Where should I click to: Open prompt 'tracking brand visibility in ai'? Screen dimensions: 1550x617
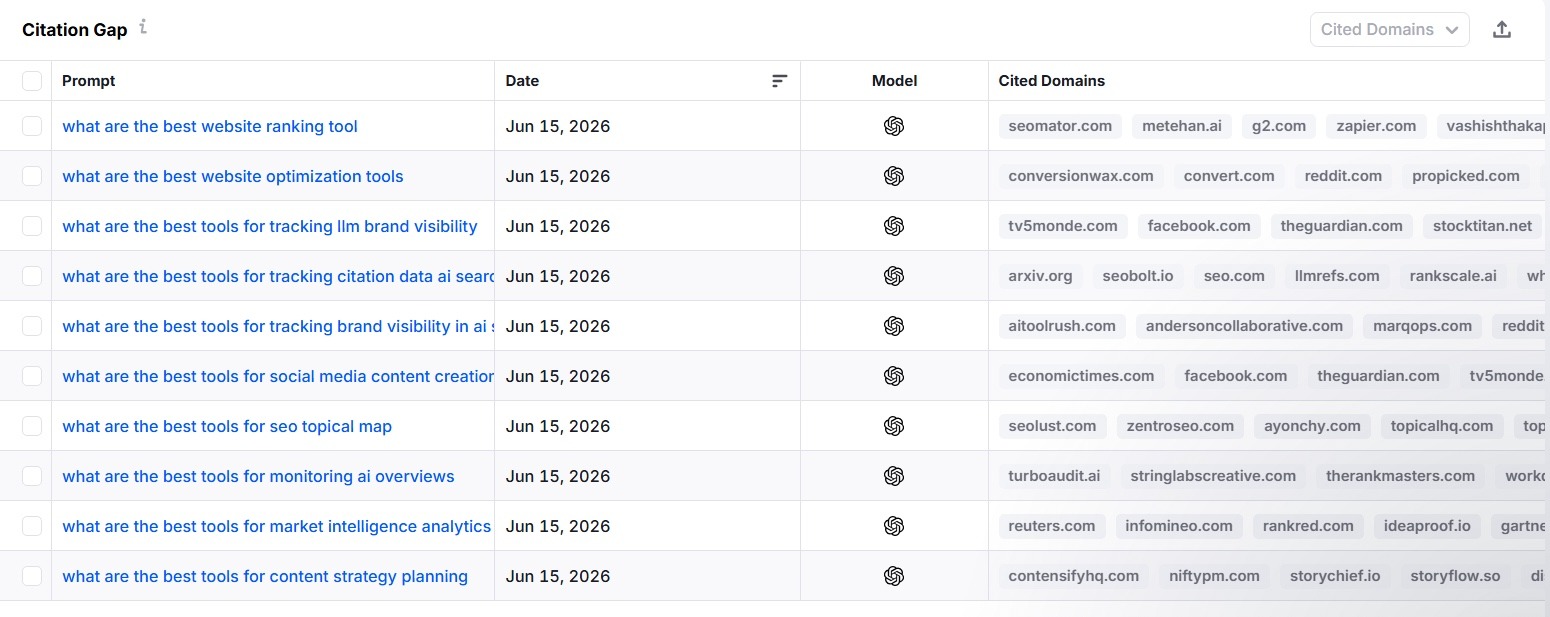pos(278,326)
